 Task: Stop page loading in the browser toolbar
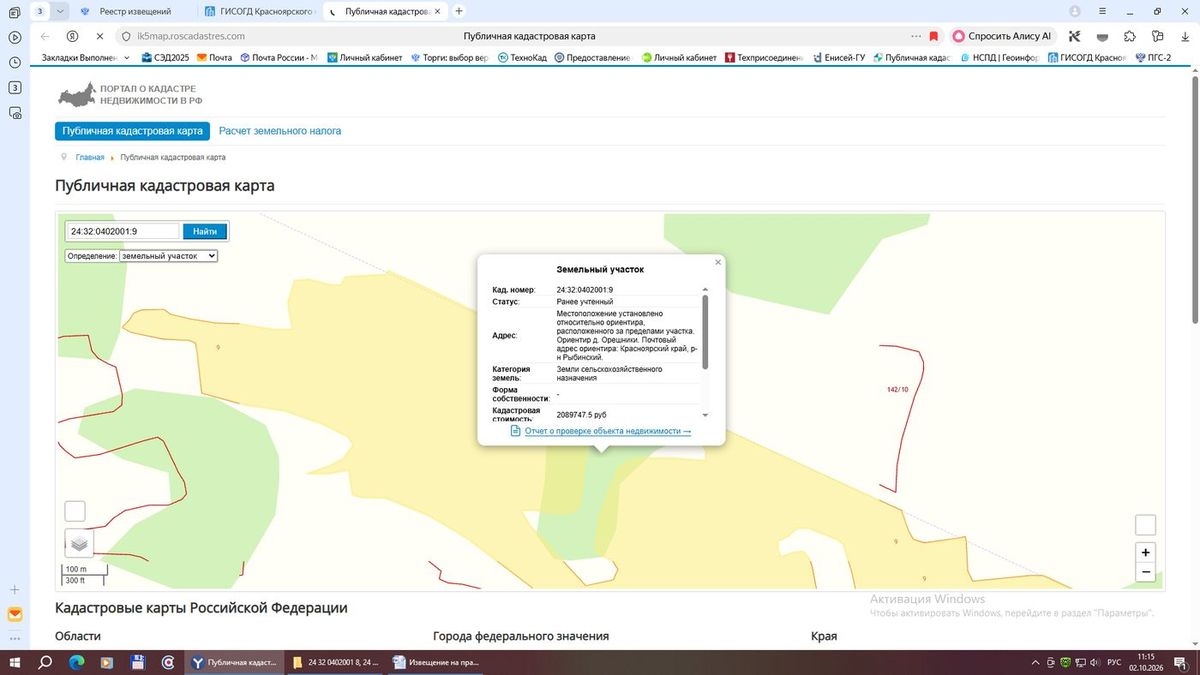[x=100, y=36]
